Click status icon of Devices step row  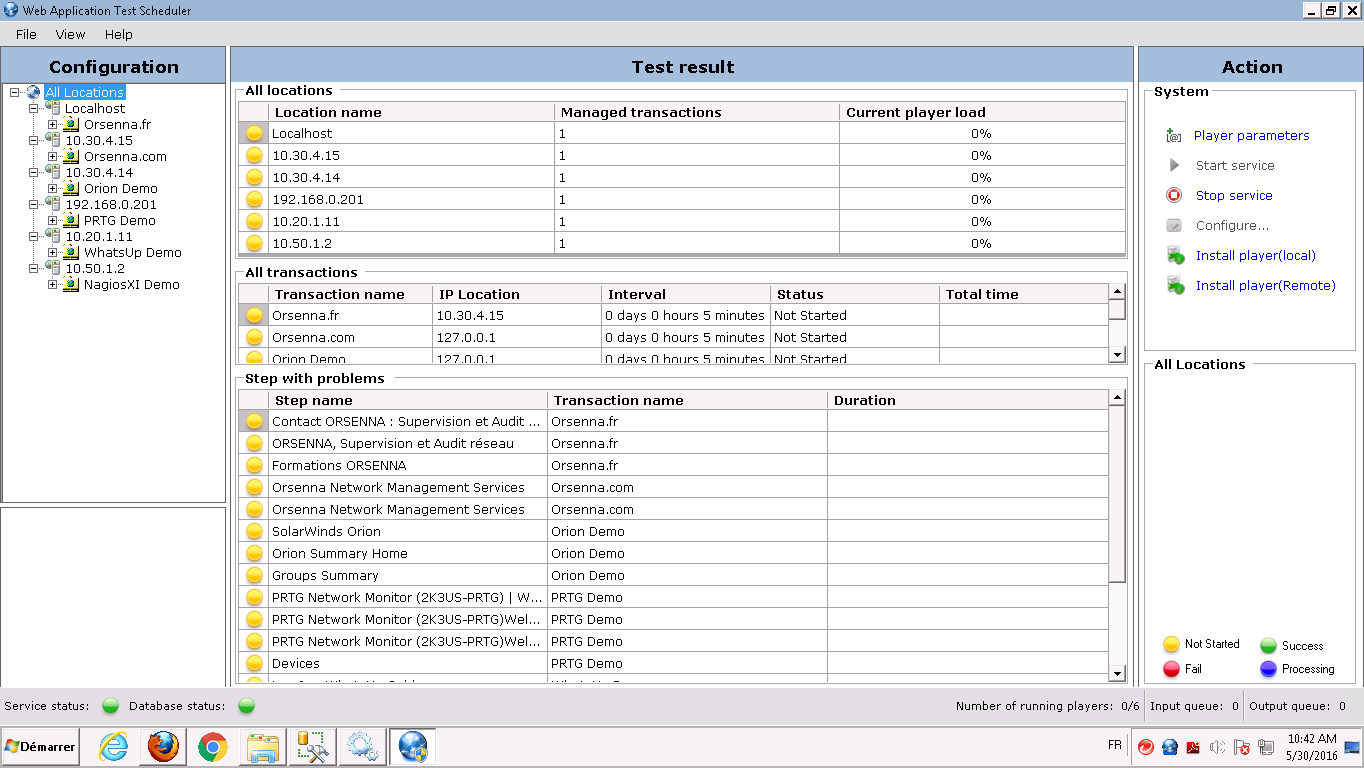(x=254, y=663)
